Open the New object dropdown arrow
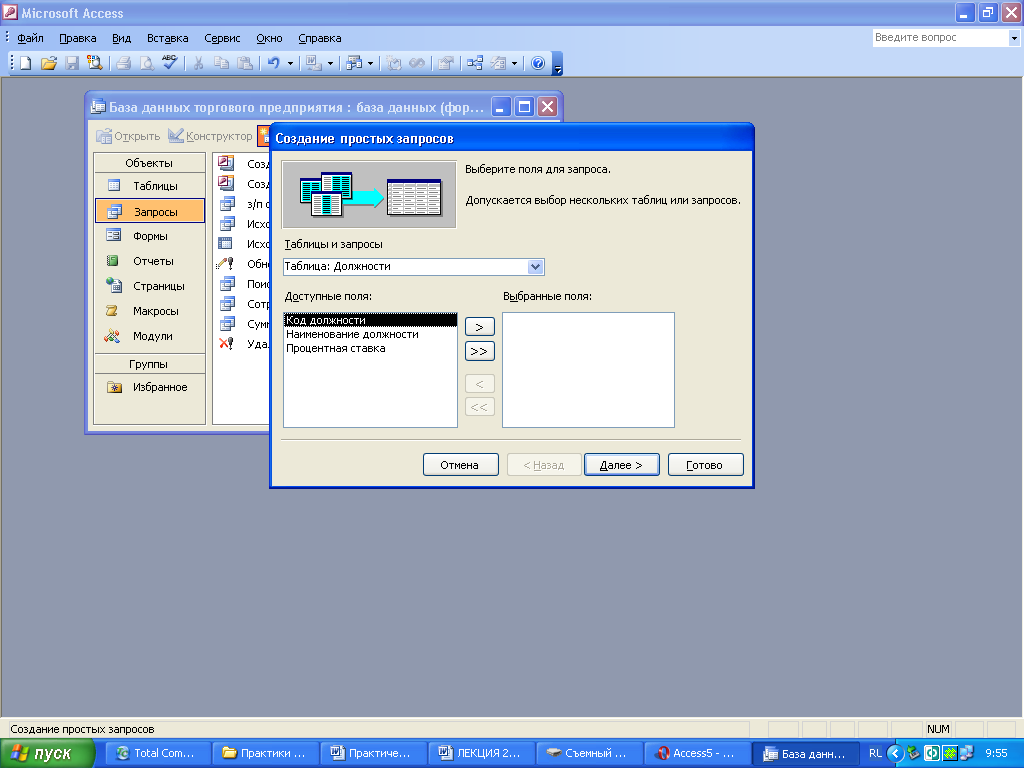This screenshot has height=768, width=1024. pos(515,63)
